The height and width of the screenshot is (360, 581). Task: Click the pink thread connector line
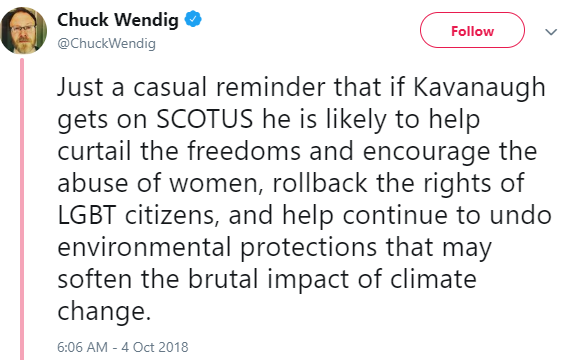(x=22, y=209)
